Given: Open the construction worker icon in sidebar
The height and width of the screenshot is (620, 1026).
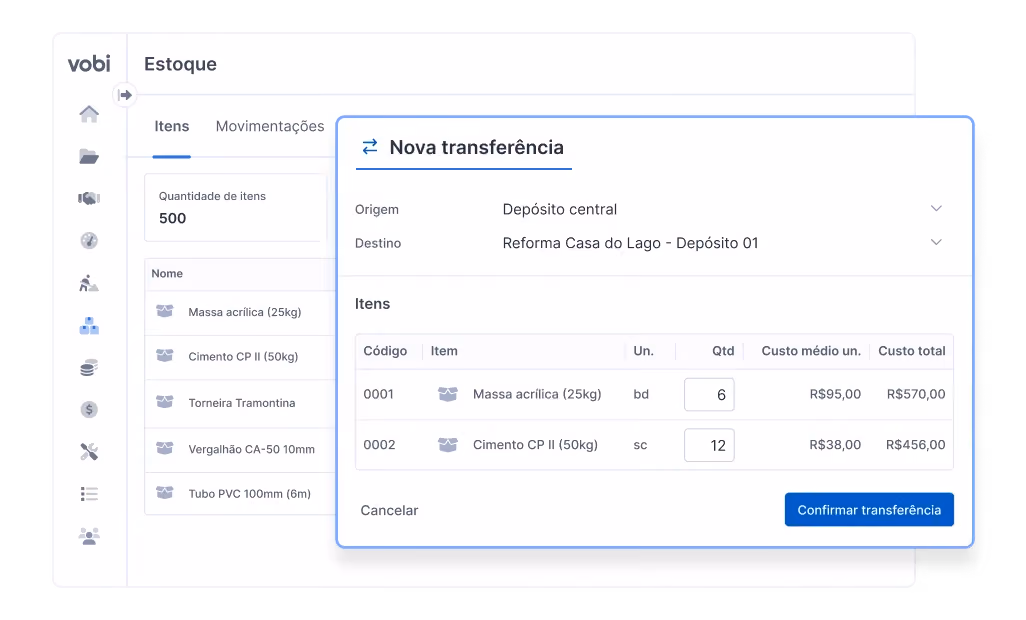Looking at the screenshot, I should point(89,283).
